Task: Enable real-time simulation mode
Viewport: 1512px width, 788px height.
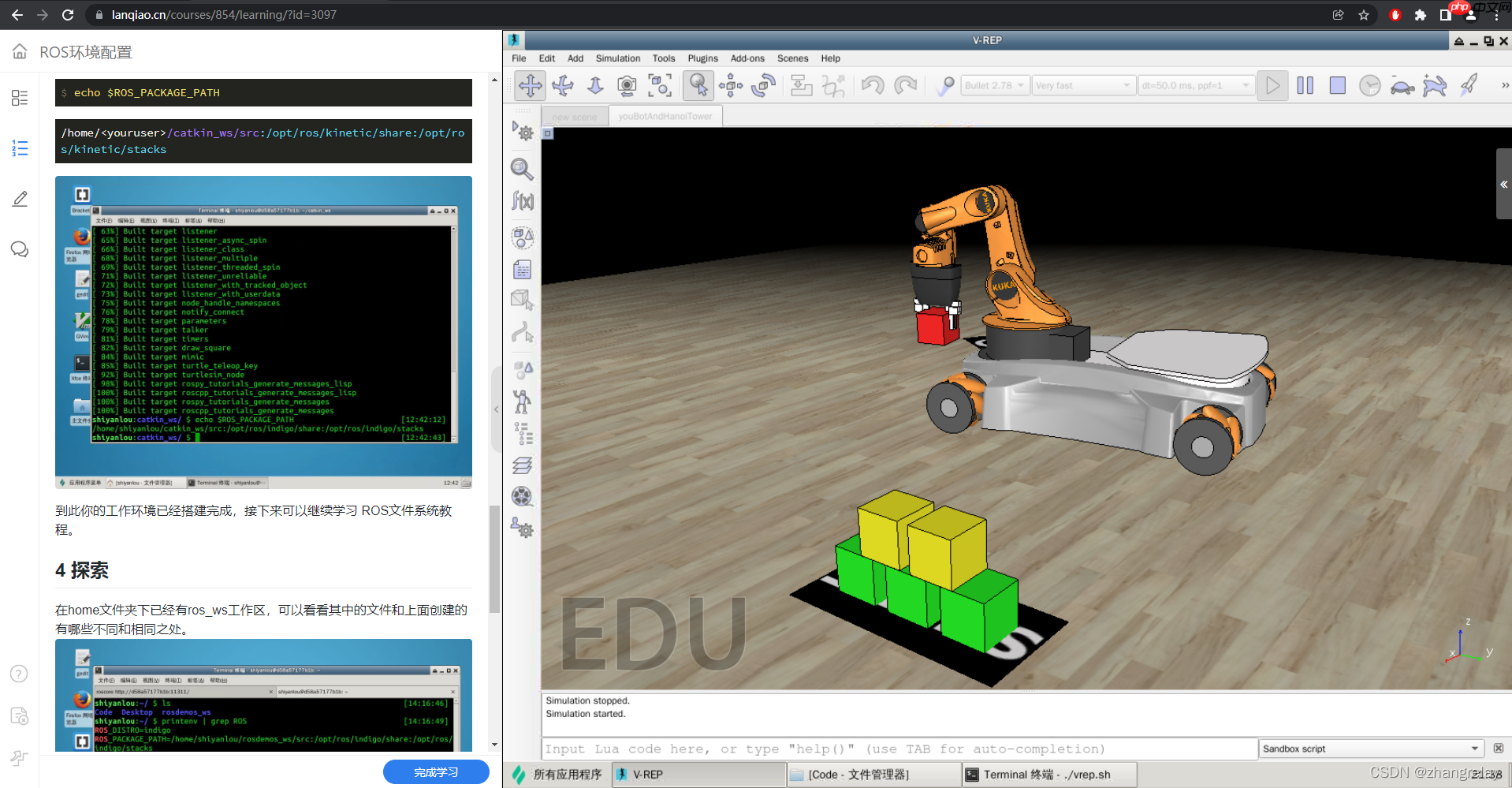Action: pyautogui.click(x=1370, y=85)
